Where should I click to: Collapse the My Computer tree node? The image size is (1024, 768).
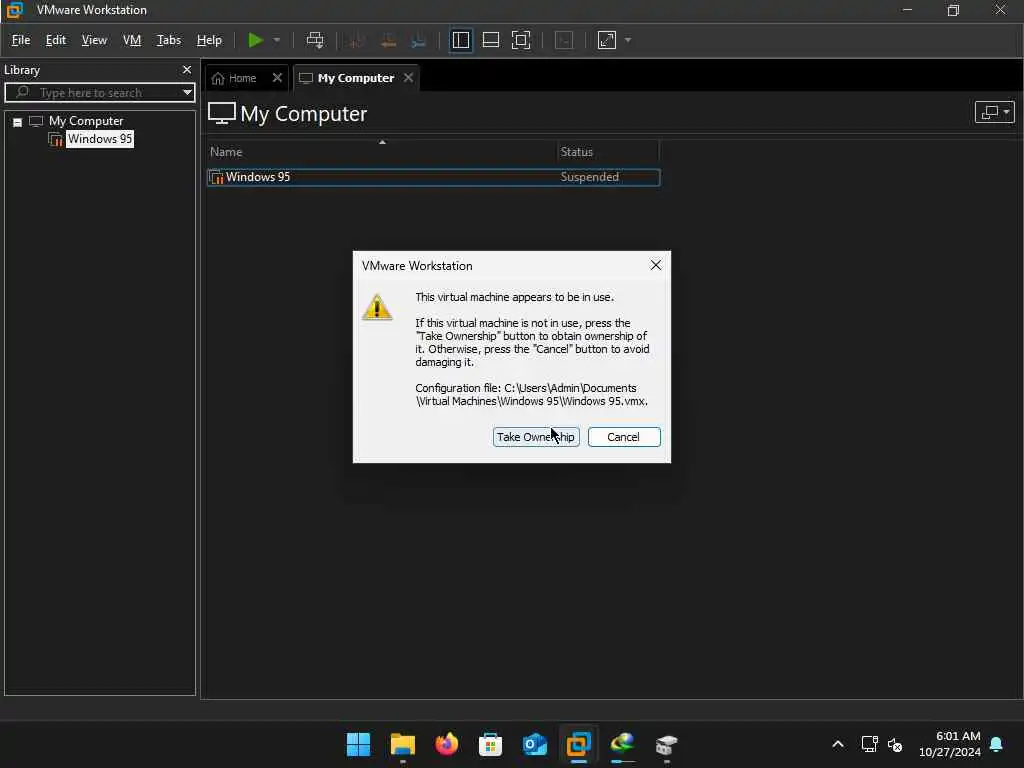[18, 122]
